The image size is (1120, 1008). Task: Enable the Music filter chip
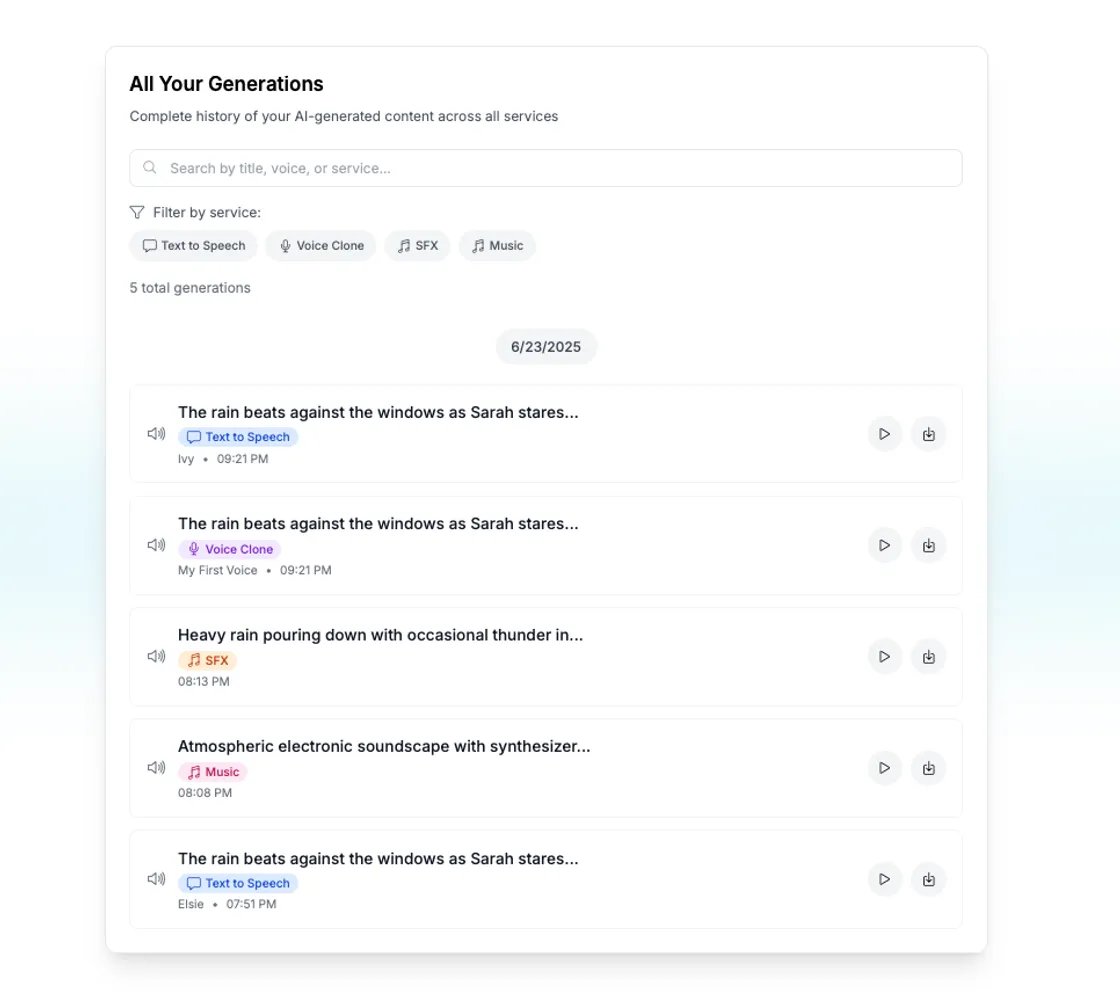497,245
